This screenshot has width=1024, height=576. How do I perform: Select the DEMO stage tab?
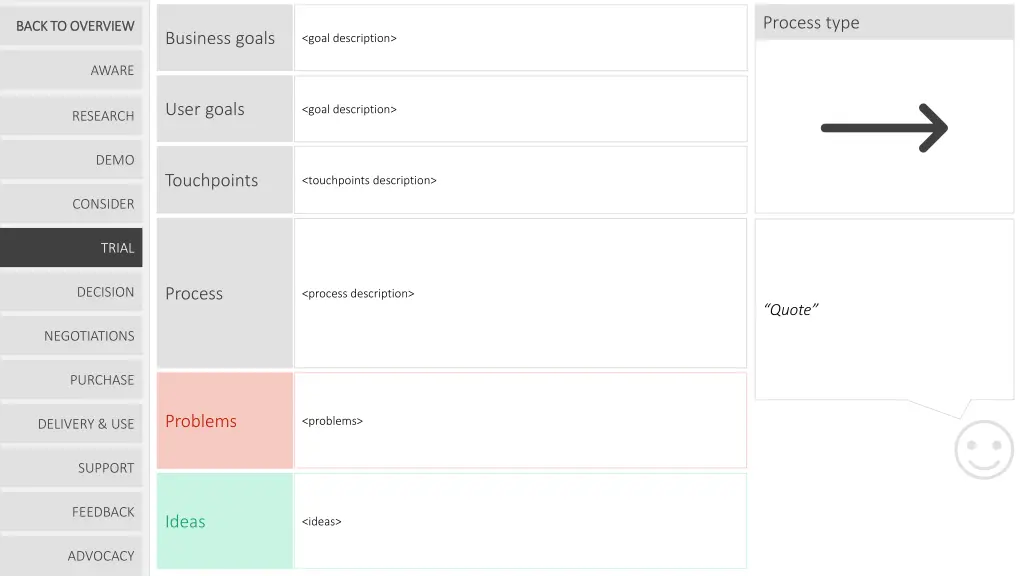point(72,160)
